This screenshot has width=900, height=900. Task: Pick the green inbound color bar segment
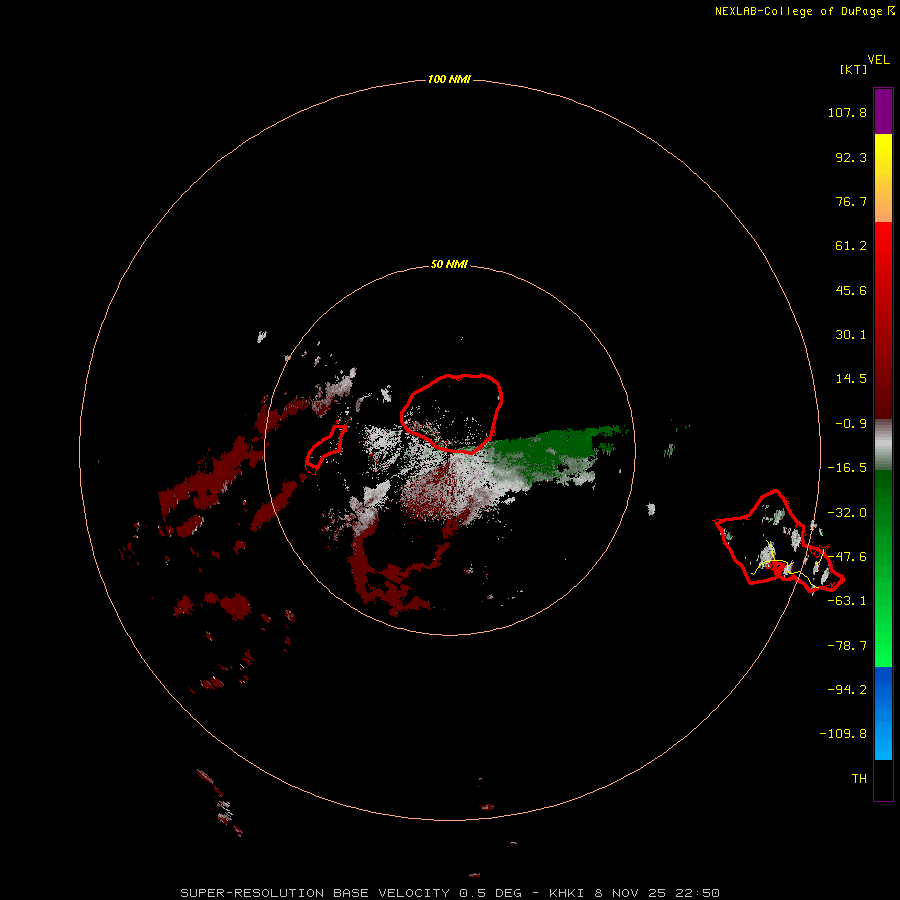883,568
